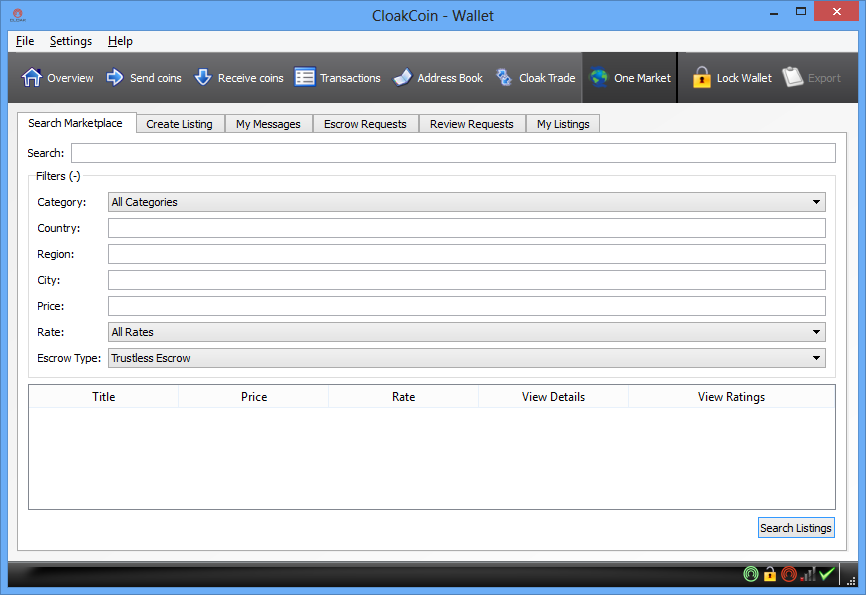This screenshot has height=595, width=866.
Task: Sort results by Rate column header
Action: [404, 397]
